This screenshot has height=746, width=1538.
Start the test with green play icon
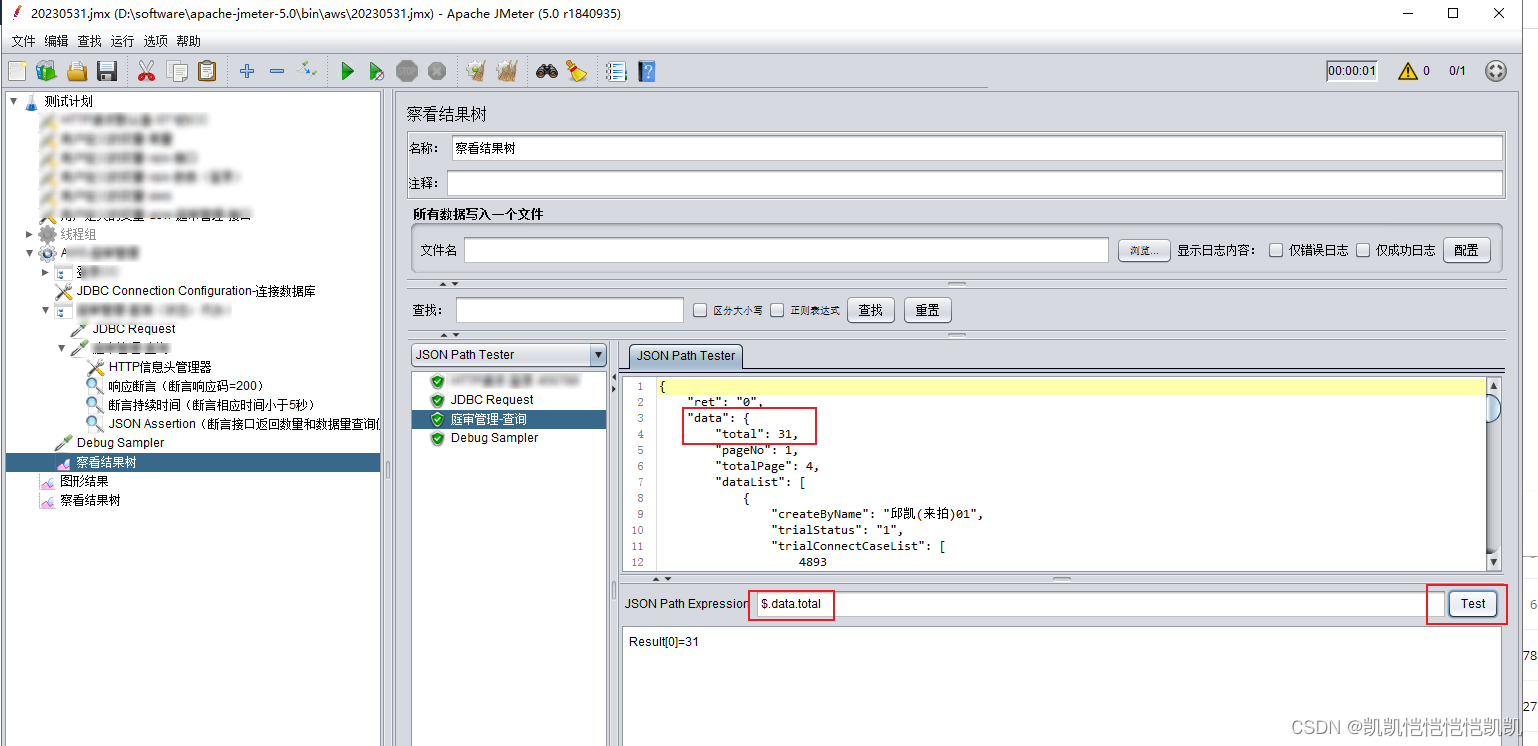347,71
